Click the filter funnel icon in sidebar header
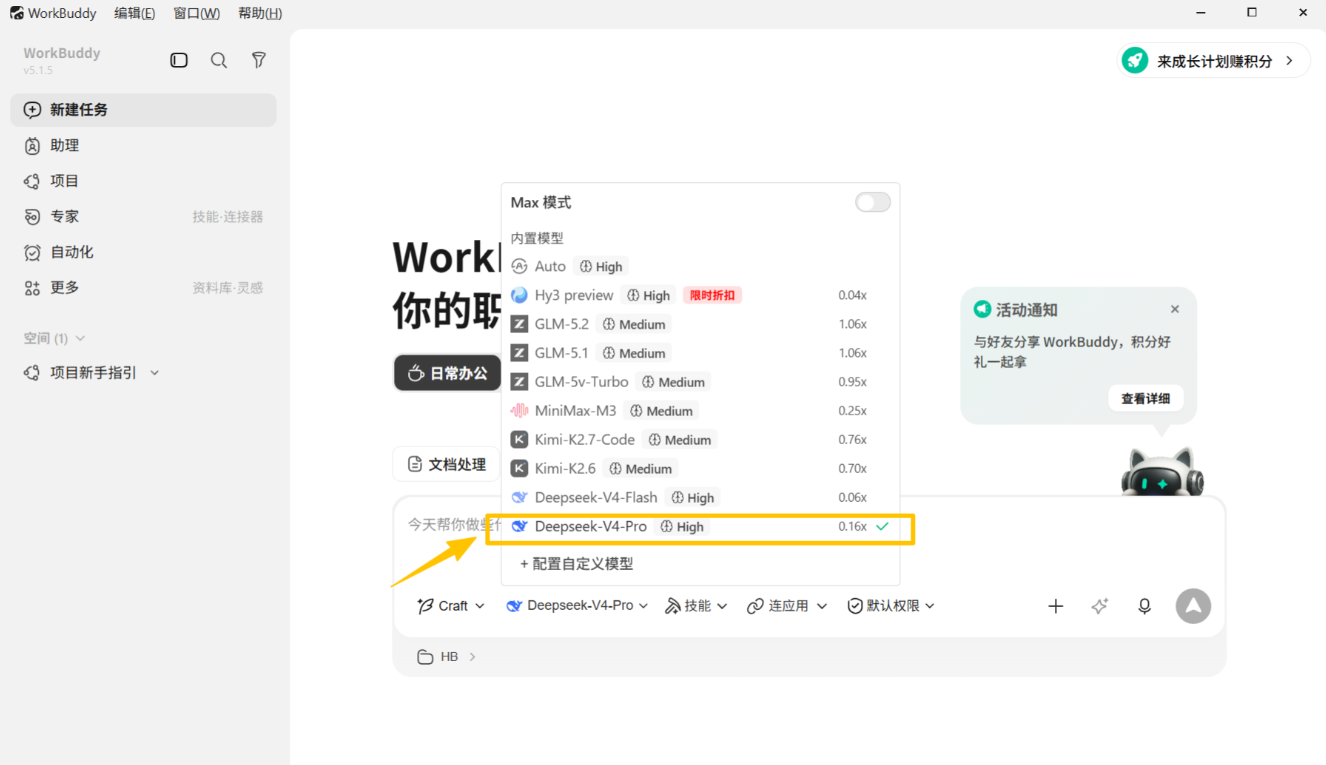Viewport: 1326px width, 765px height. point(259,60)
